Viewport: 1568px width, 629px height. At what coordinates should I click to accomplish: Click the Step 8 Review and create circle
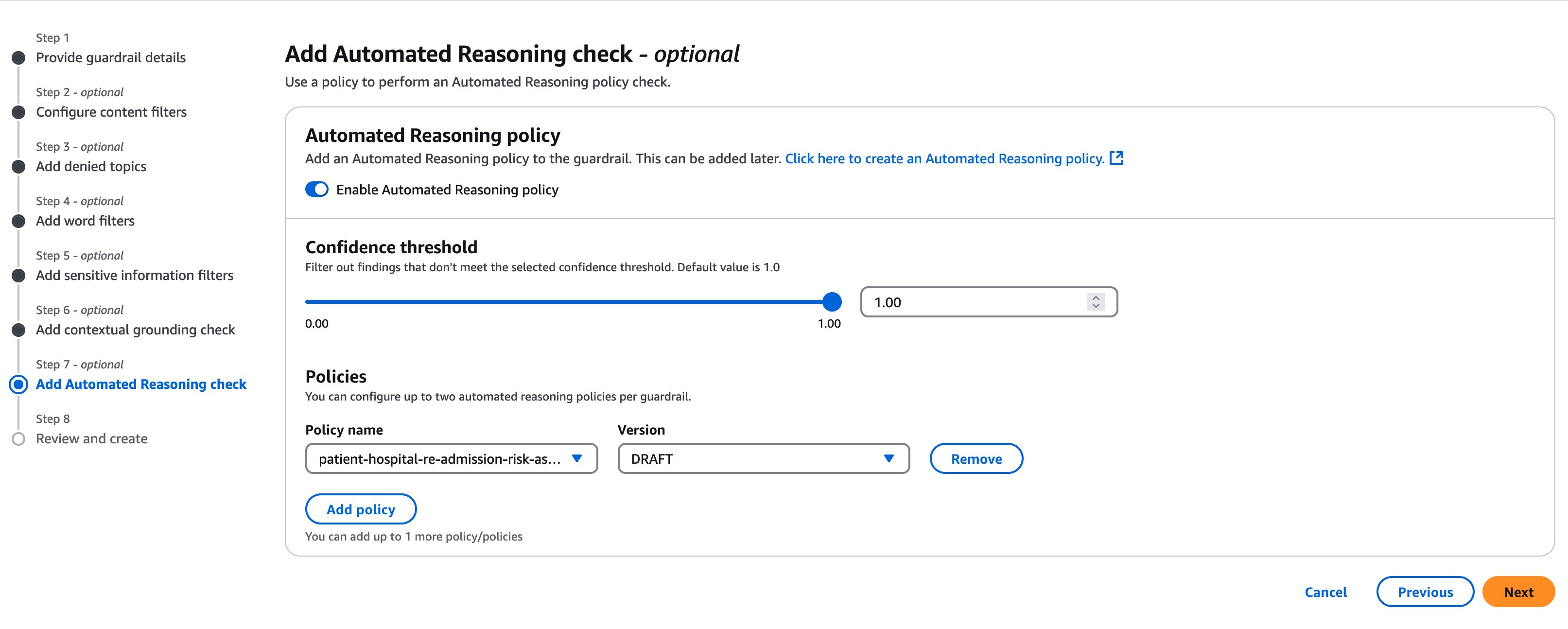click(x=19, y=439)
